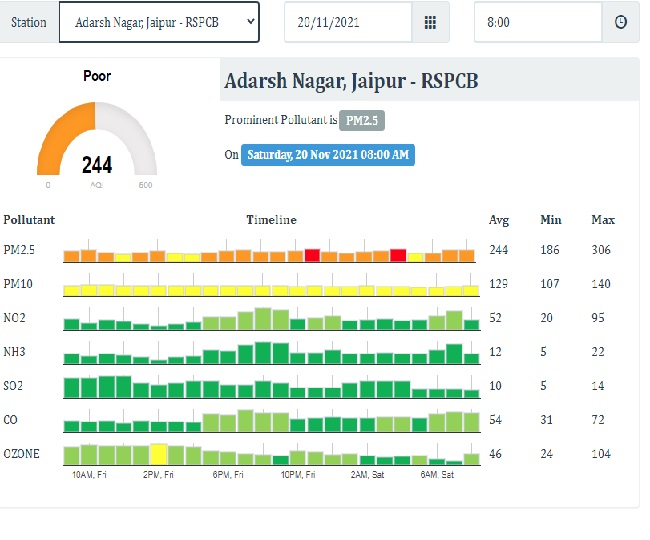Click the Saturday, 20 Nov 2021 date badge
Viewport: 650px width, 540px height.
tap(327, 155)
